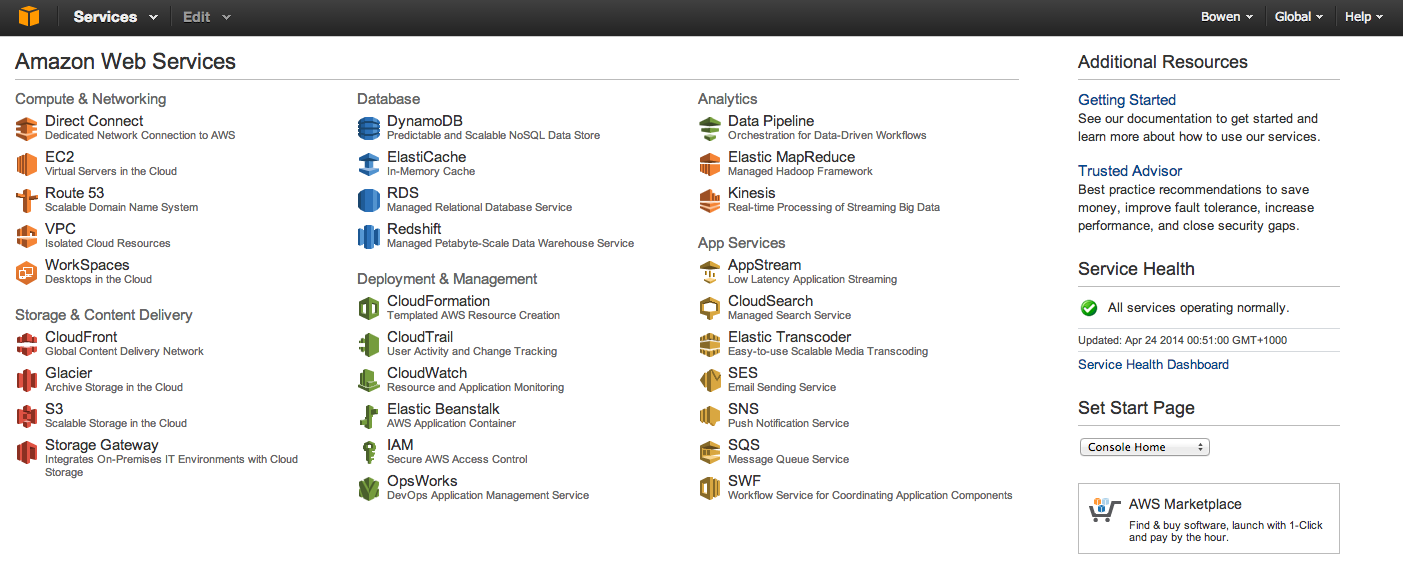Click the CloudWatch service icon
This screenshot has width=1403, height=581.
tap(369, 380)
